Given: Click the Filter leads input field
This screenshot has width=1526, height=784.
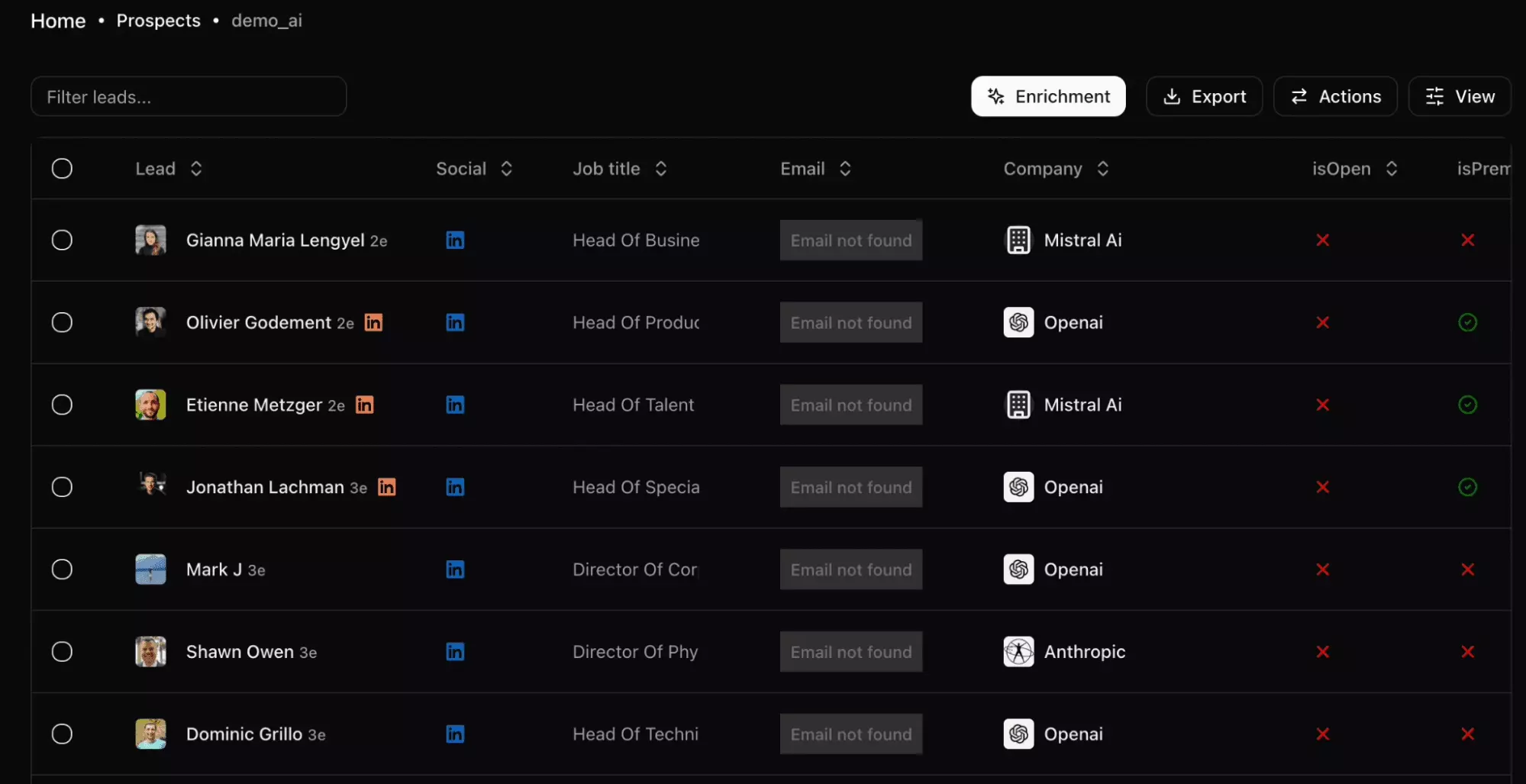Looking at the screenshot, I should coord(188,96).
